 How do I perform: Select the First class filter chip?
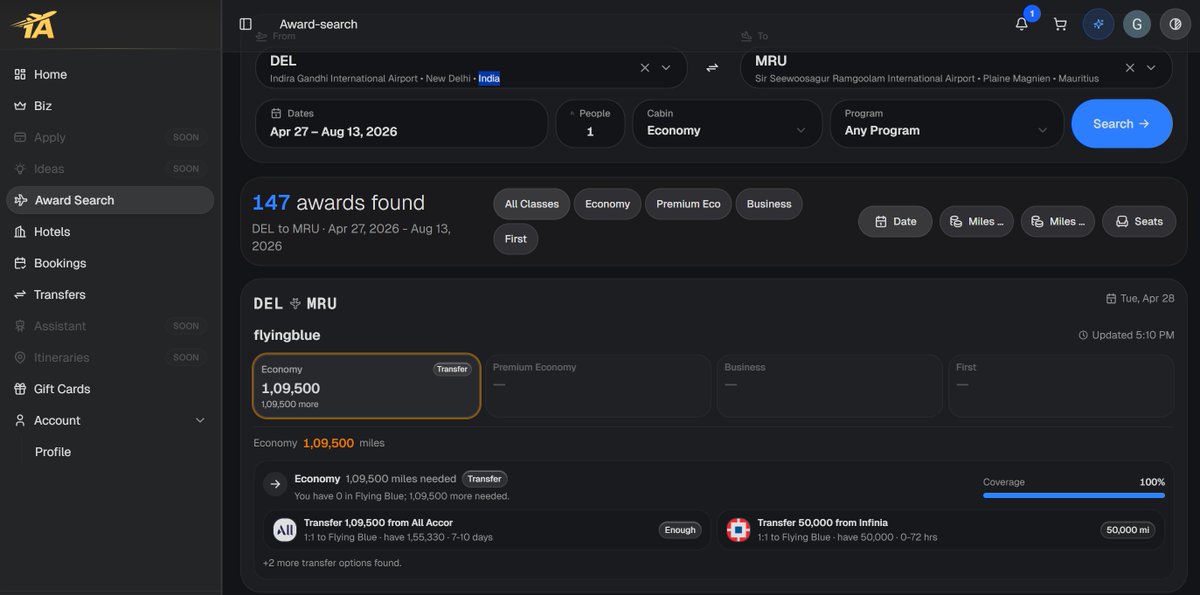[x=516, y=239]
